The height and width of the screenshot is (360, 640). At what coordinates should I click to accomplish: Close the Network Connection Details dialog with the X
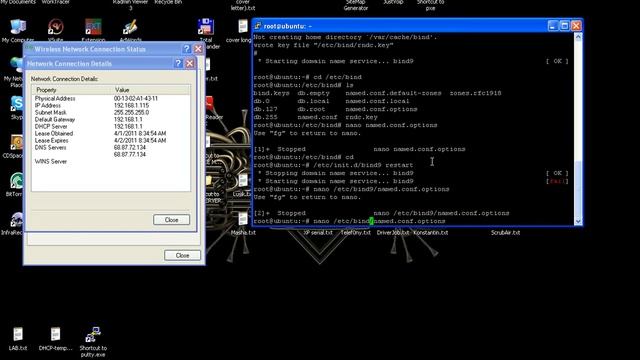pyautogui.click(x=190, y=64)
